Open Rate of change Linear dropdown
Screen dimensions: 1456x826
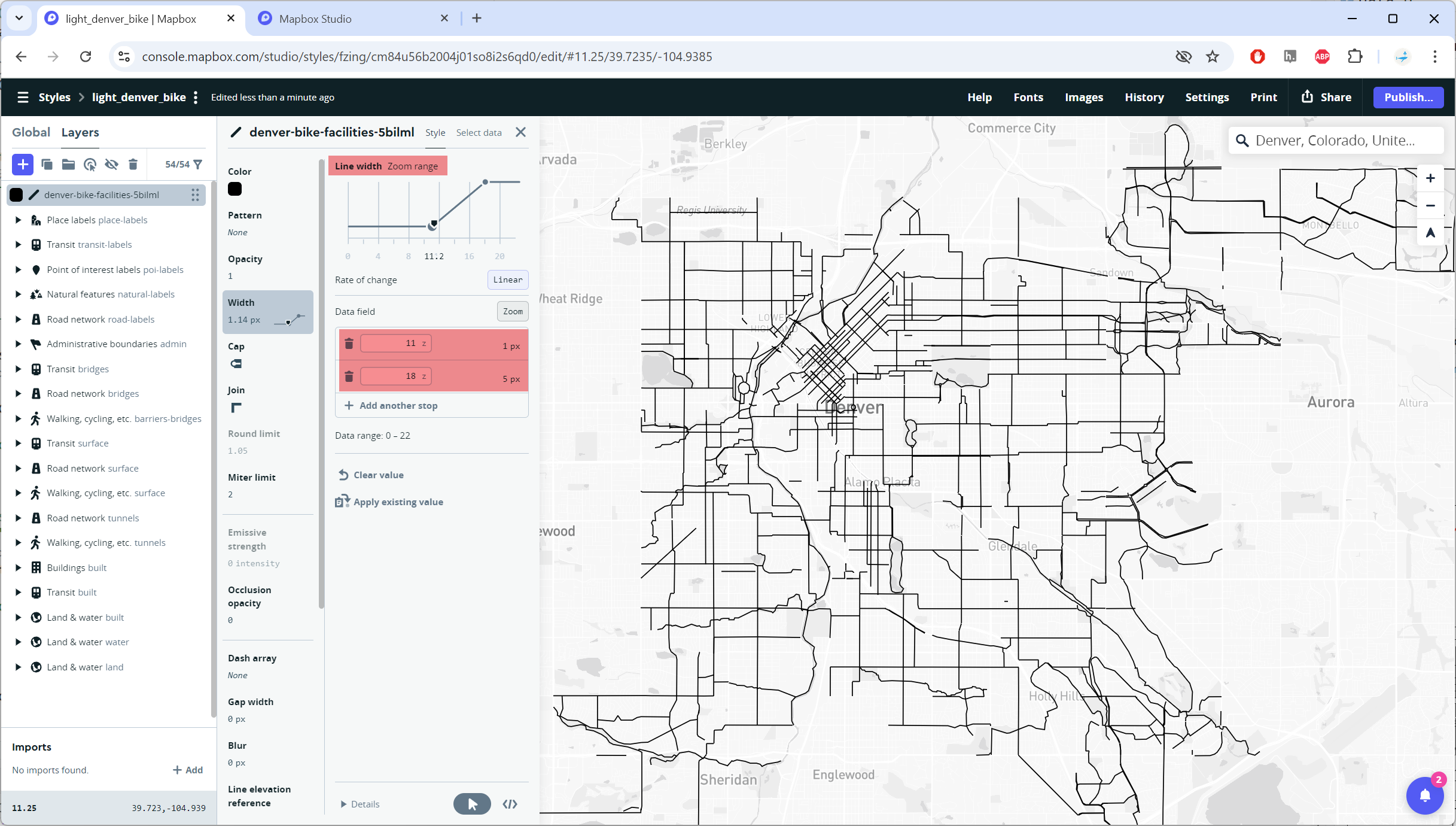(508, 280)
